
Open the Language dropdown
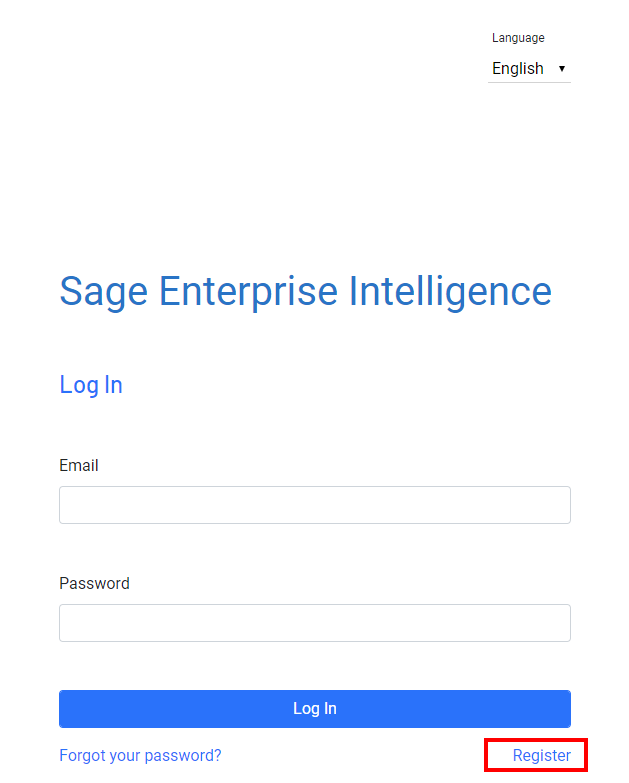click(x=529, y=69)
